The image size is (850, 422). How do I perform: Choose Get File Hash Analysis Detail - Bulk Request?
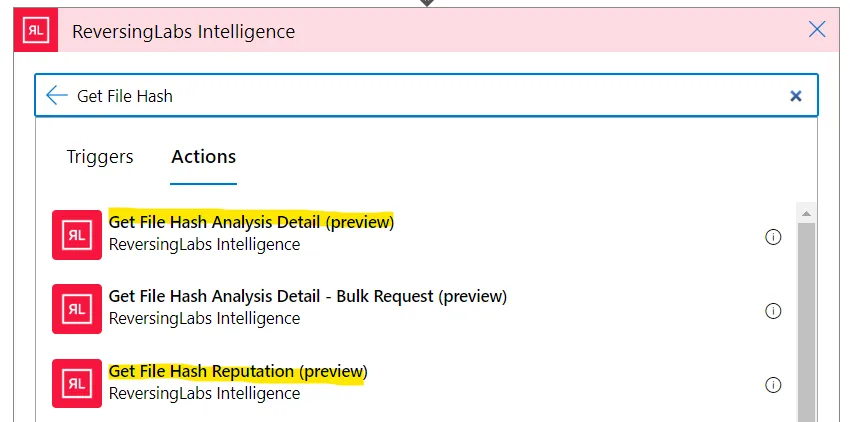[x=307, y=297]
